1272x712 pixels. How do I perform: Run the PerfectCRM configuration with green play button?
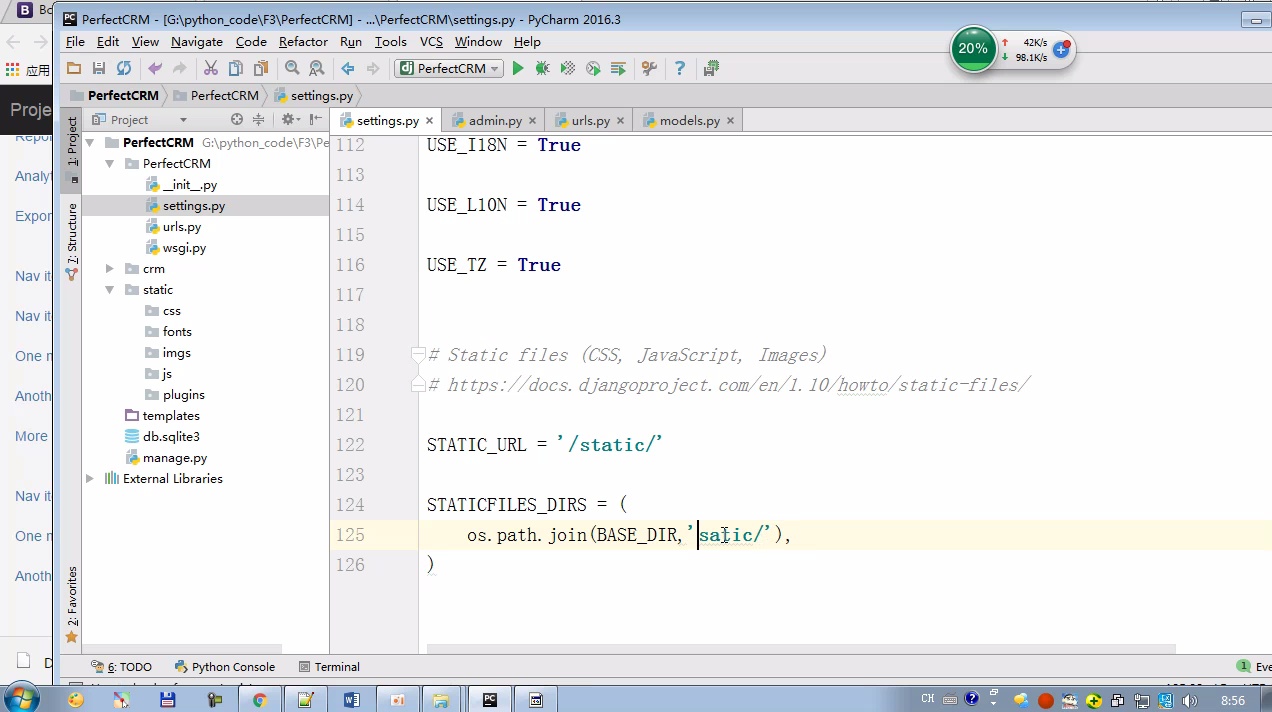(518, 68)
